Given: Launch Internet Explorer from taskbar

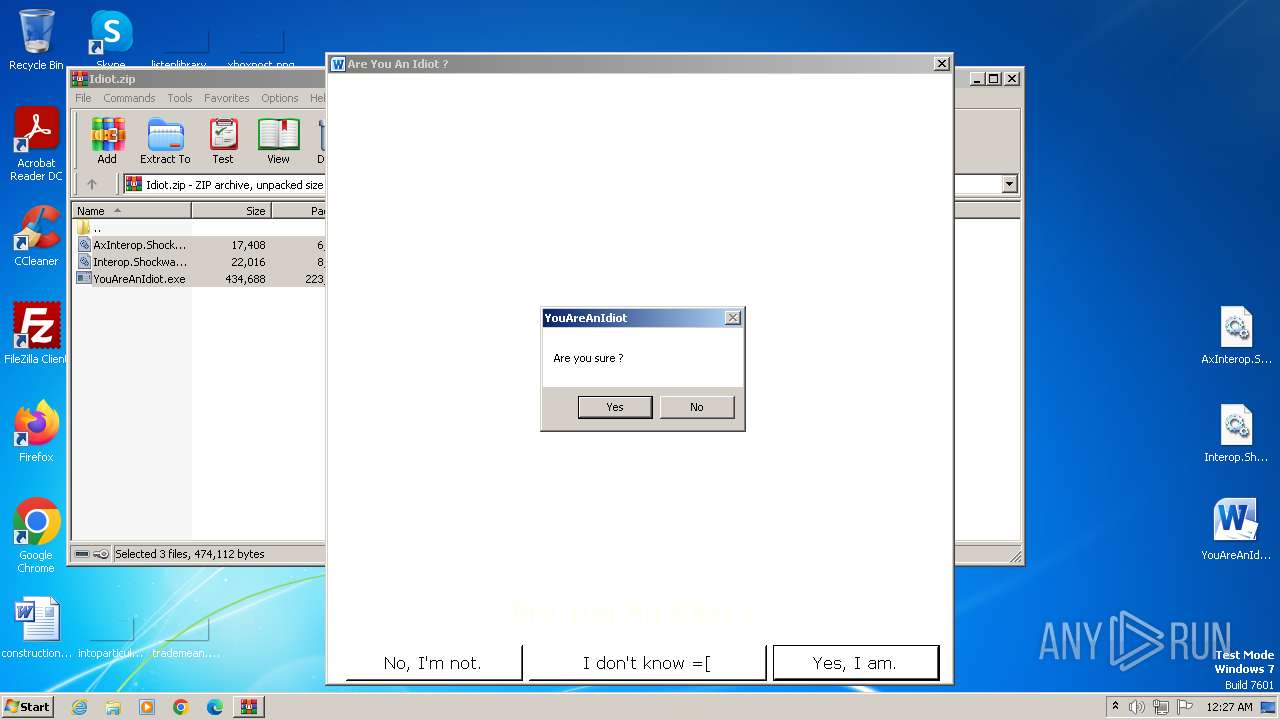Looking at the screenshot, I should [x=79, y=707].
